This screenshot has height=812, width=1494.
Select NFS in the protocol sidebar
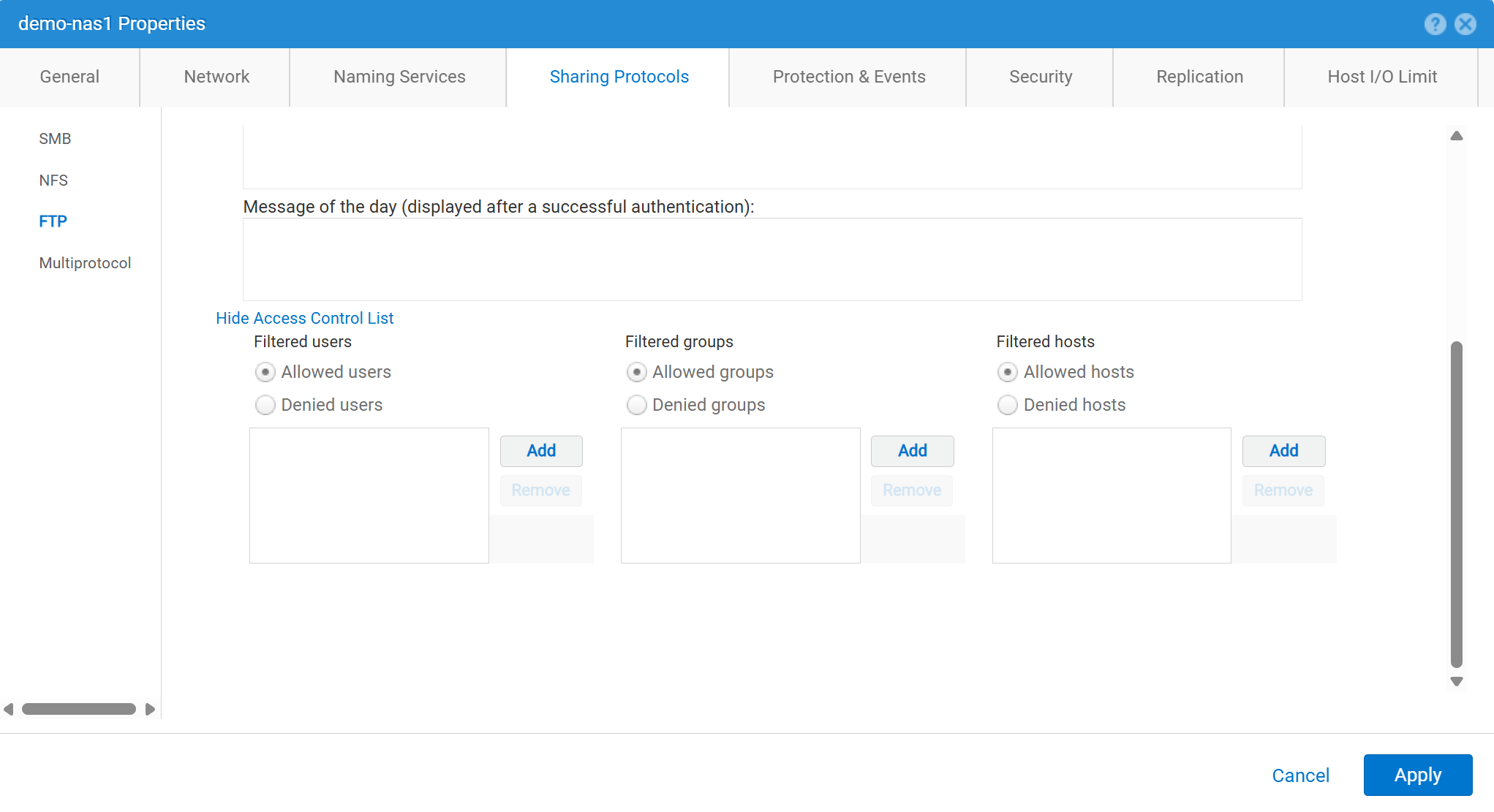coord(53,180)
